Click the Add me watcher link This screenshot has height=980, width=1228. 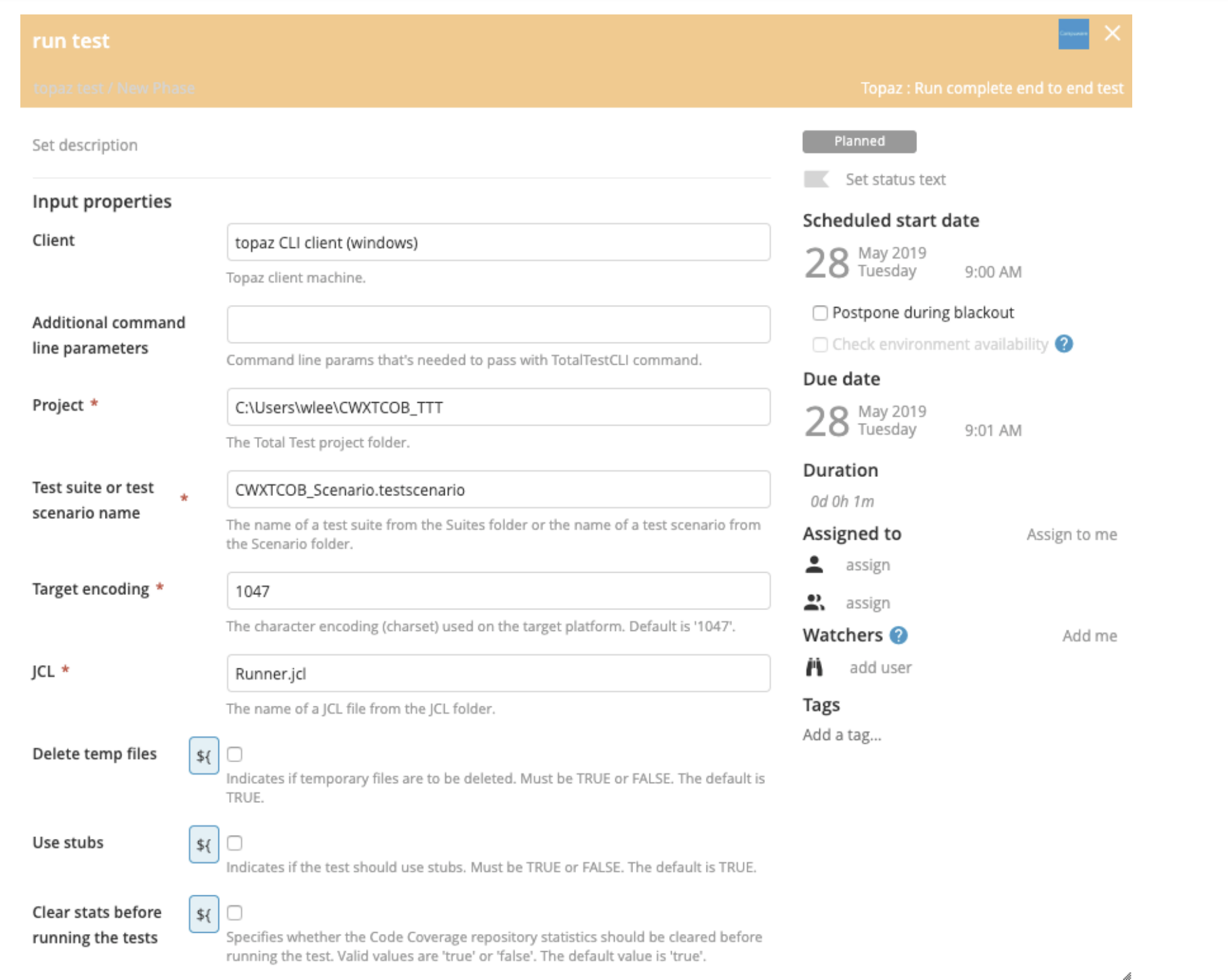click(x=1090, y=636)
